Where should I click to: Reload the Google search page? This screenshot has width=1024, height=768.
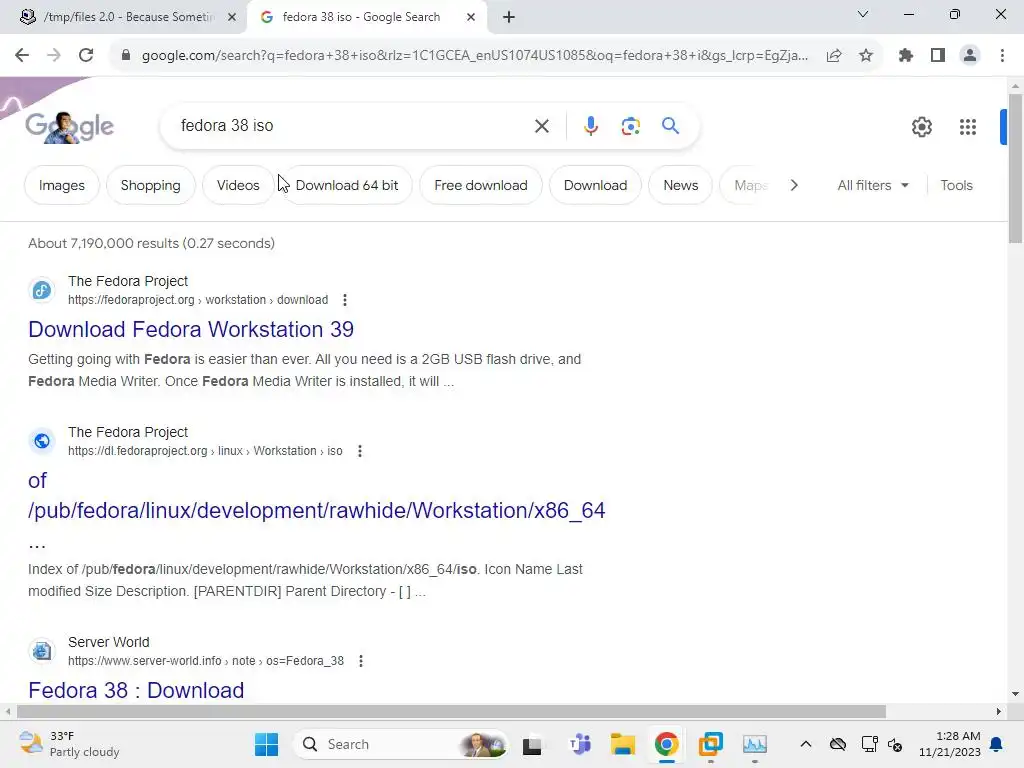(86, 56)
